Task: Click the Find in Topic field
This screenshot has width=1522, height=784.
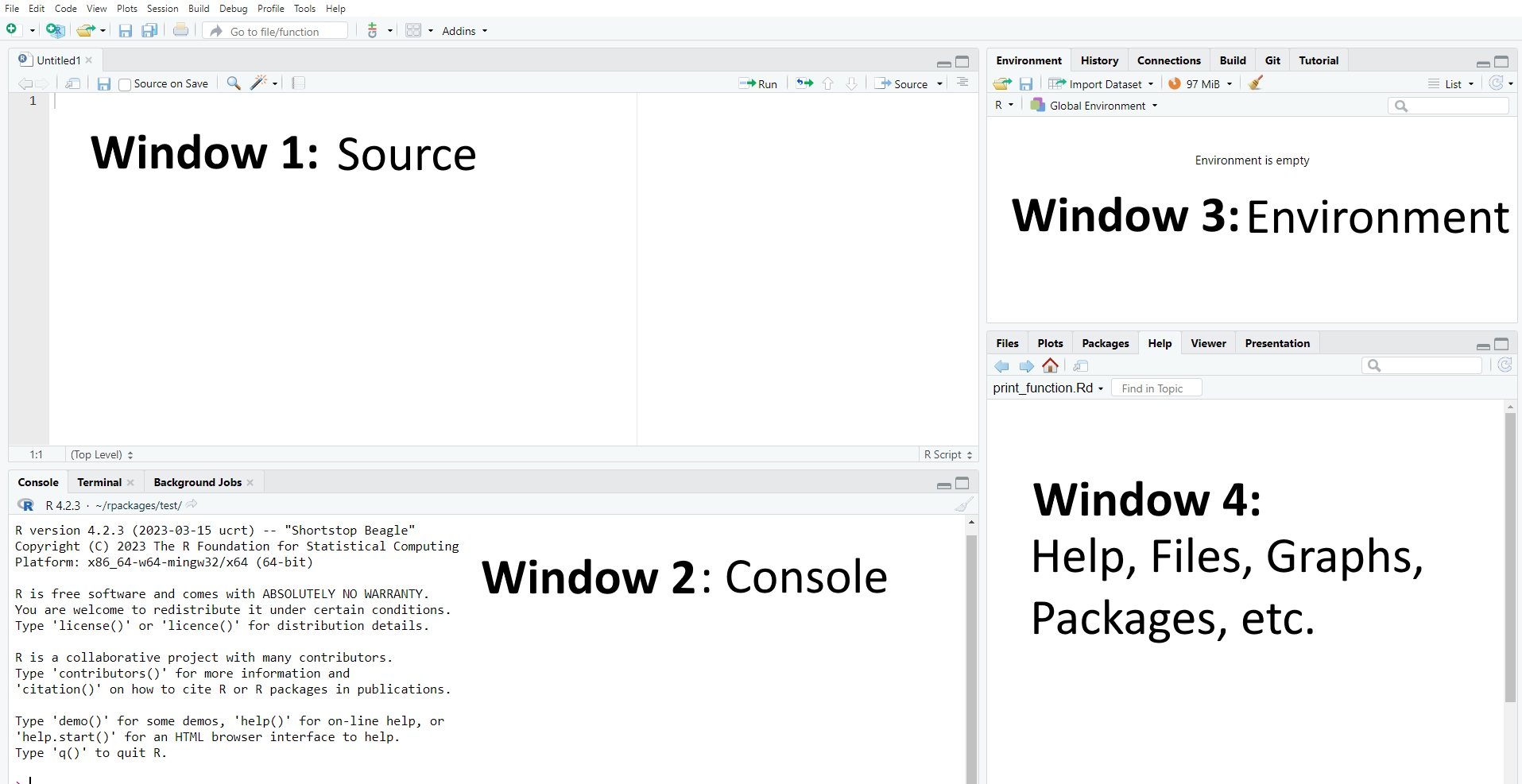Action: pos(1156,388)
